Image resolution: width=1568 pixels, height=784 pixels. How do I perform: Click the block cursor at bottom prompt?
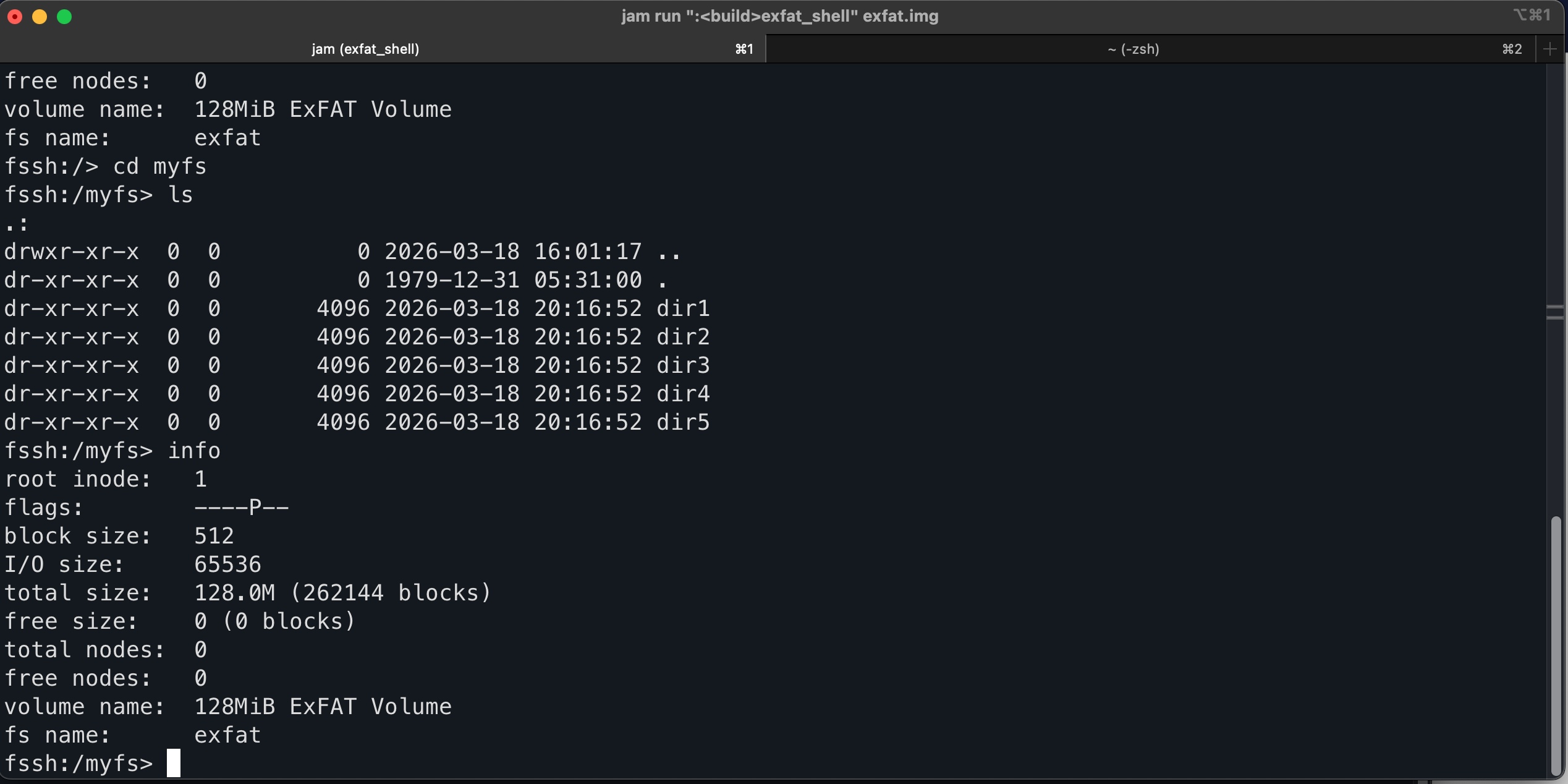tap(174, 763)
